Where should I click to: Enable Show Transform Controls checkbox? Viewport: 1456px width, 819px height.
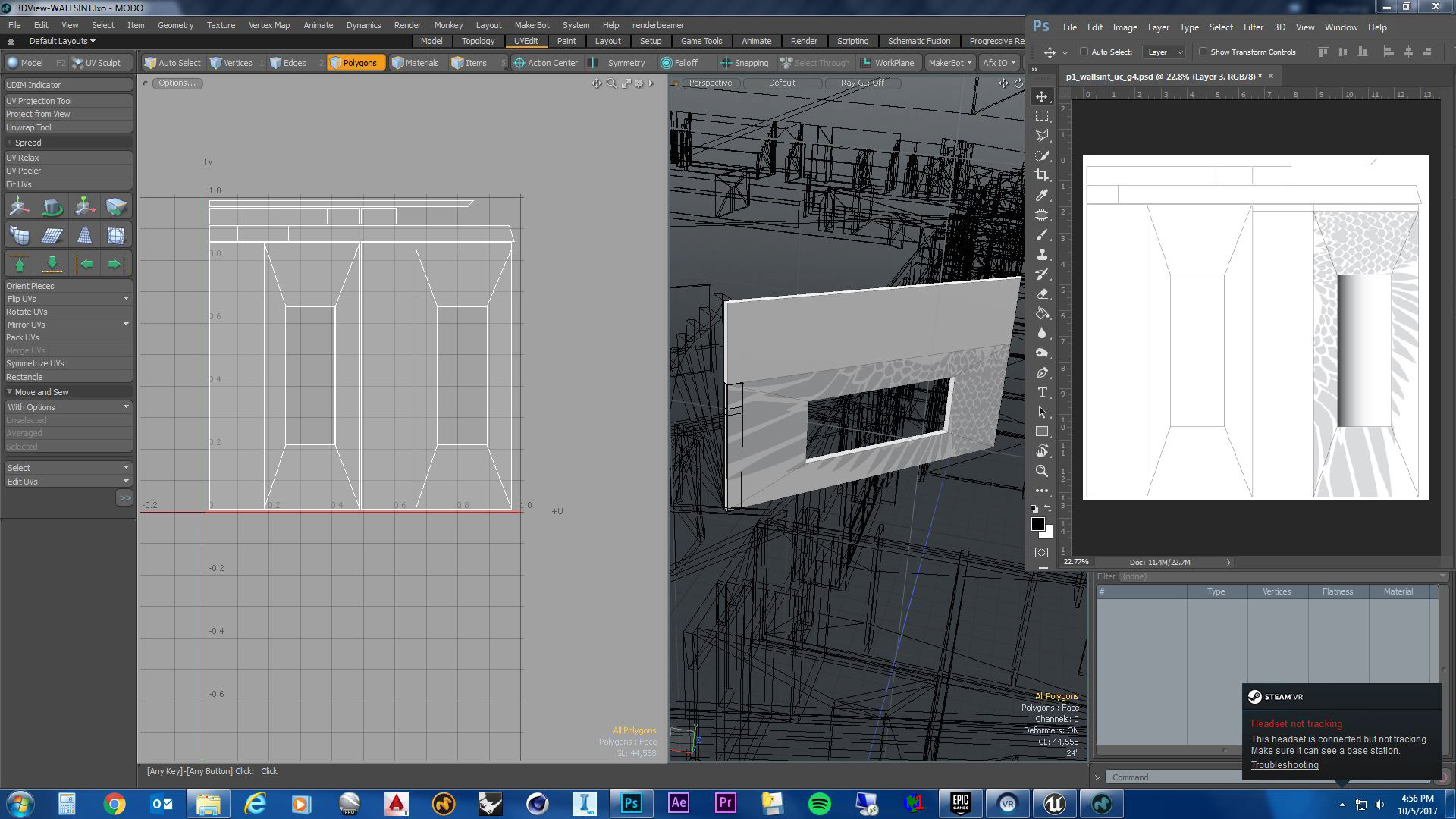click(1203, 52)
